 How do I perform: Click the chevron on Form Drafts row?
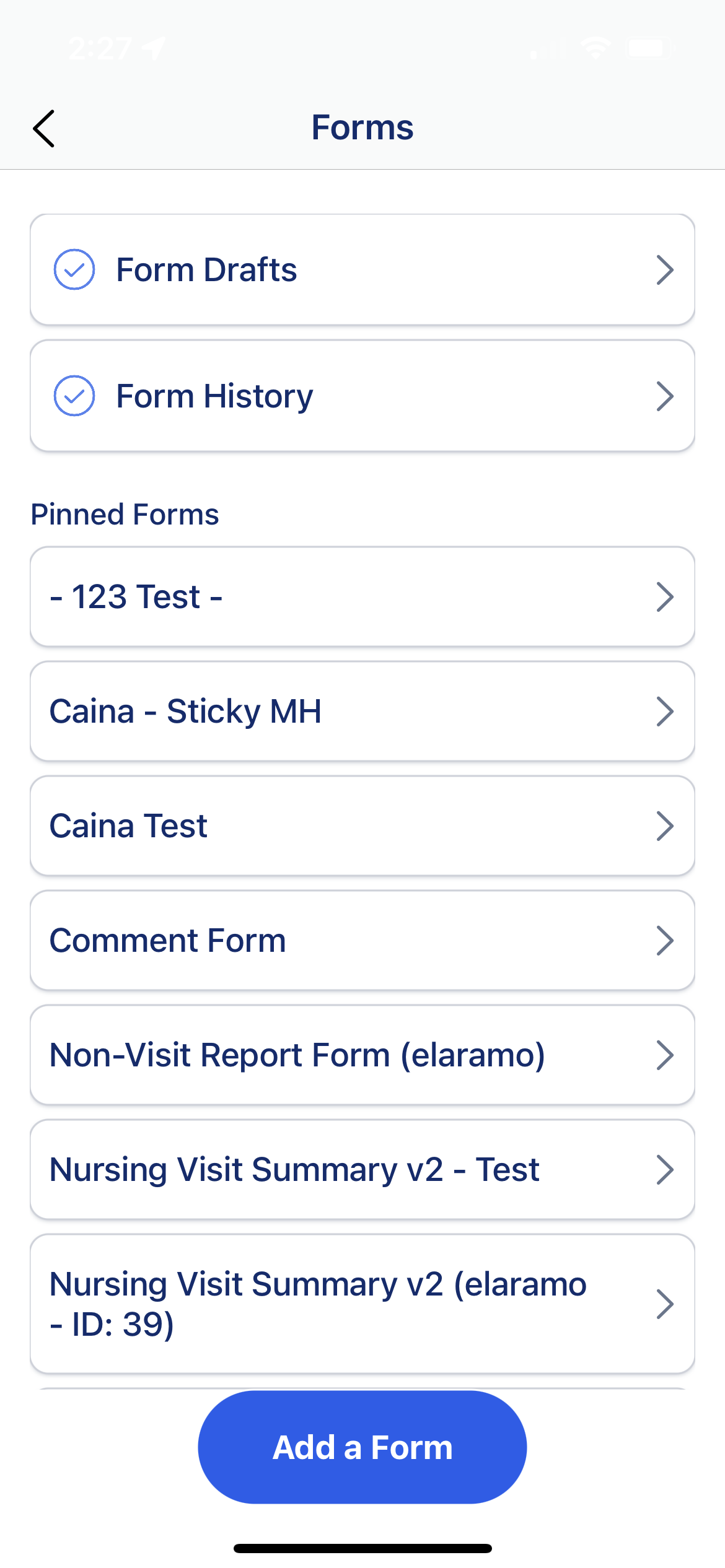pyautogui.click(x=665, y=270)
